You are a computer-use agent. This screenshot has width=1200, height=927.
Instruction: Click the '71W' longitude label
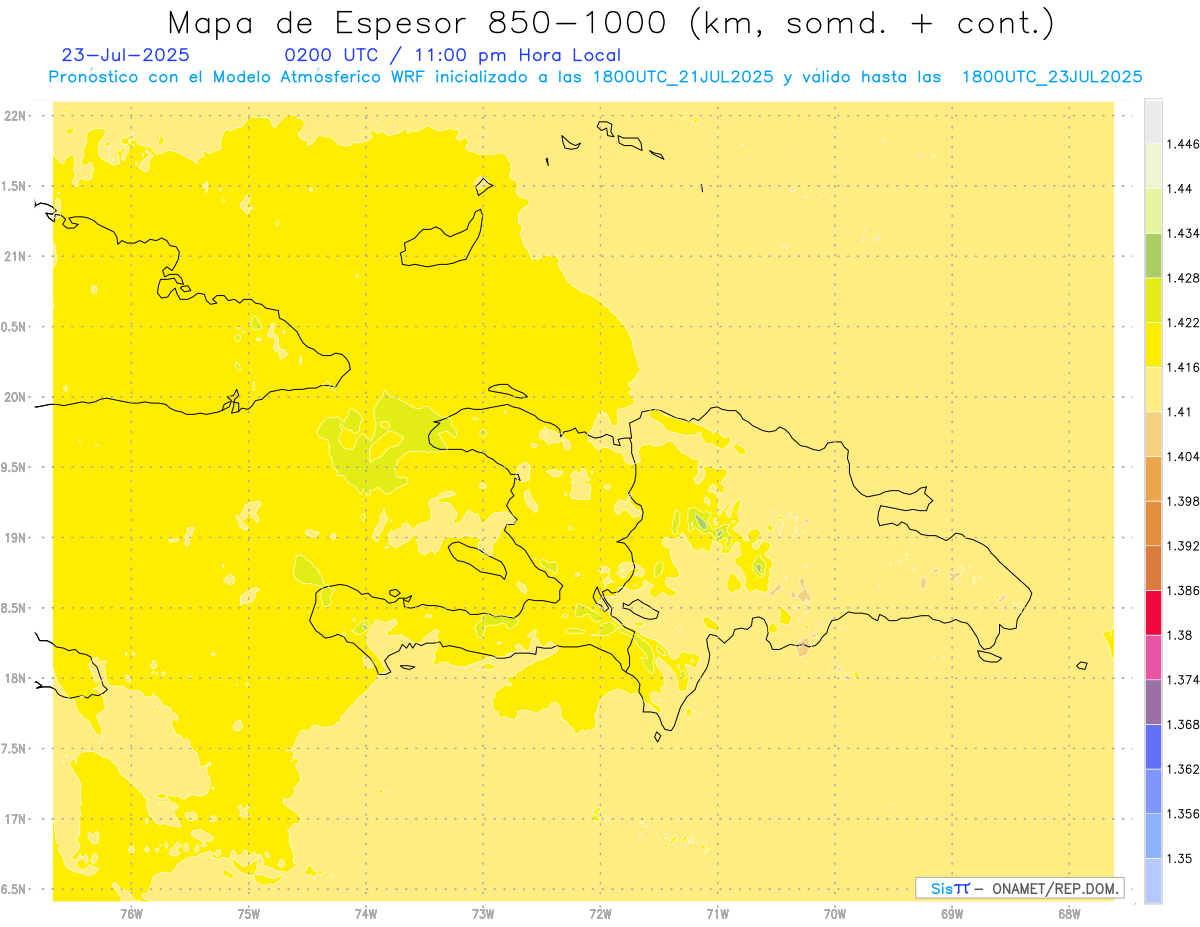tap(717, 914)
